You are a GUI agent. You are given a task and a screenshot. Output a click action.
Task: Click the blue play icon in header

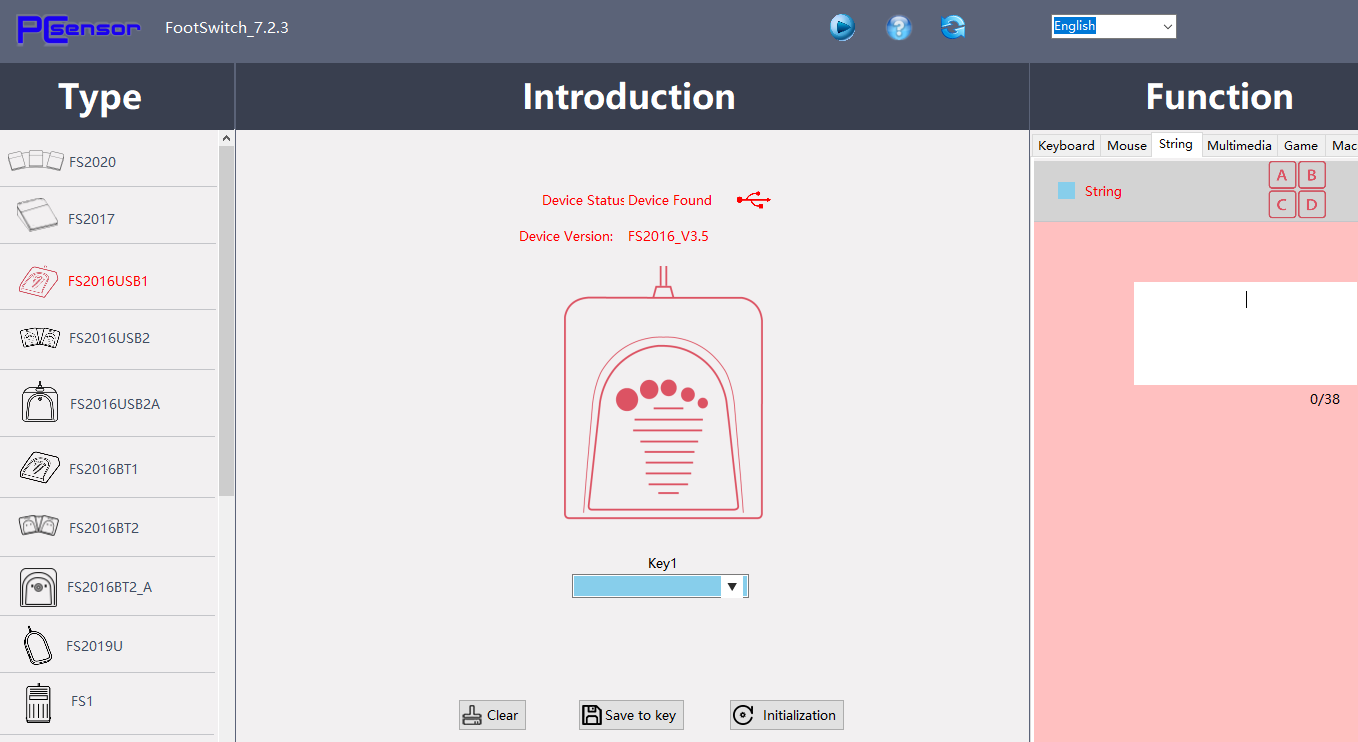[842, 27]
